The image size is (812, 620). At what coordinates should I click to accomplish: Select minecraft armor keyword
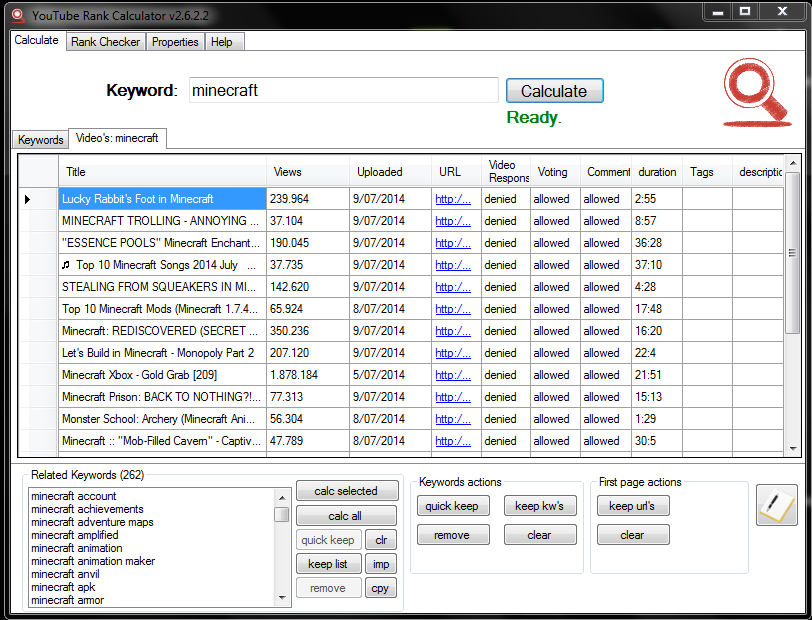(67, 600)
